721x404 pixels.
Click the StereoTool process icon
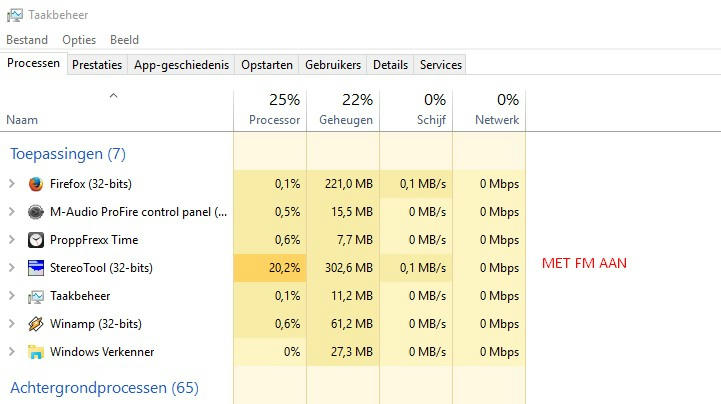coord(36,268)
